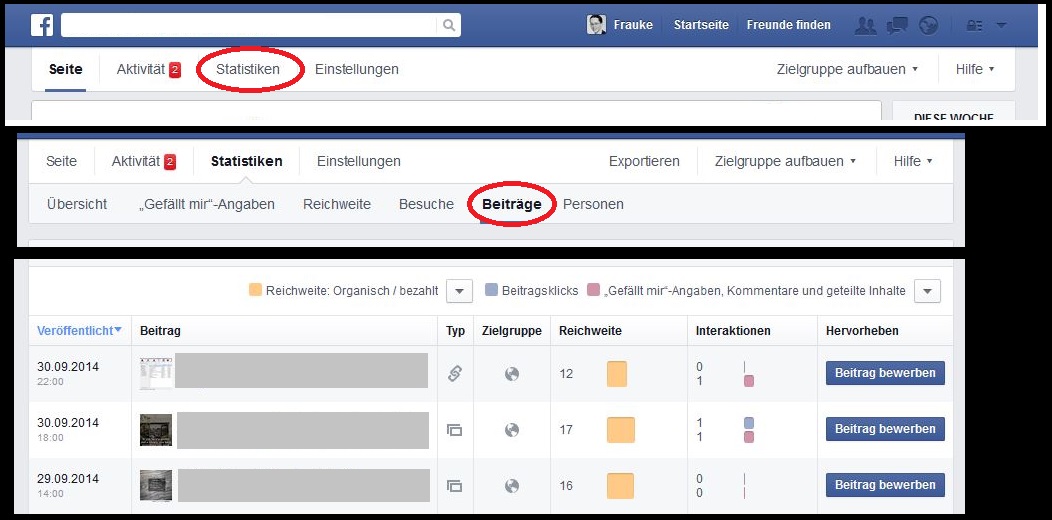This screenshot has height=520, width=1052.
Task: Click Hervorheben column header
Action: coord(862,331)
